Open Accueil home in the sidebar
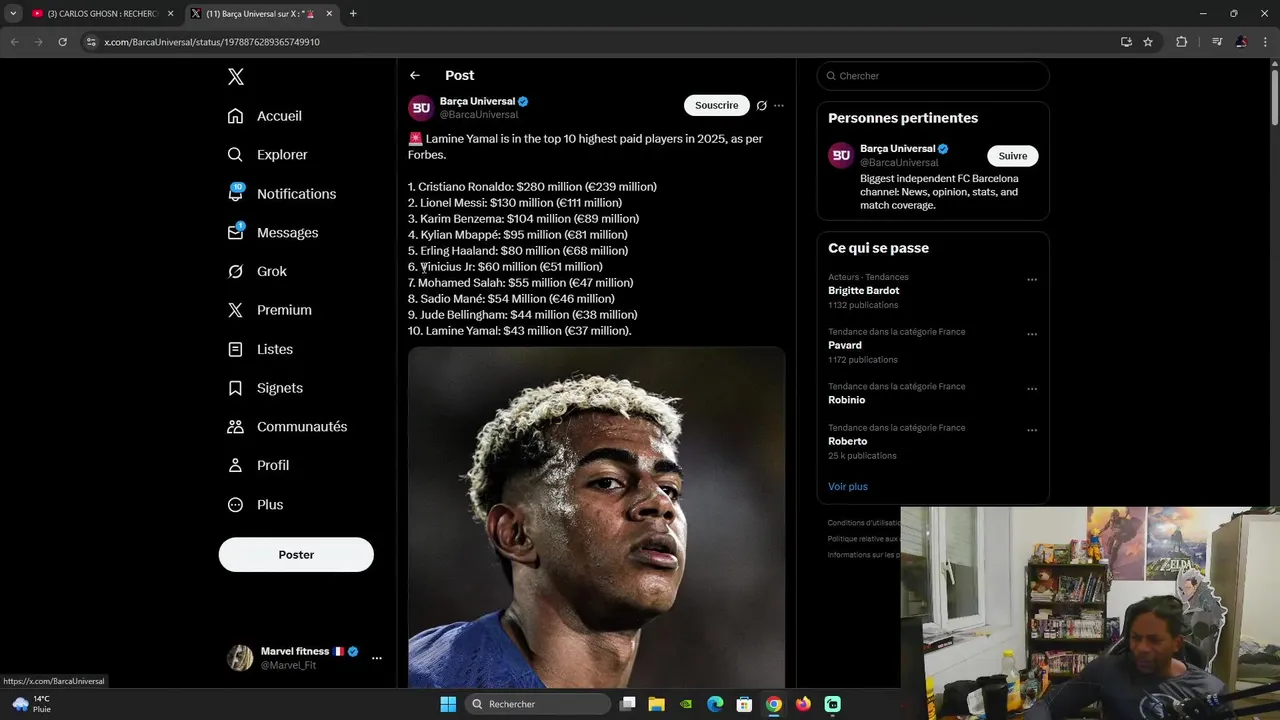Image resolution: width=1280 pixels, height=720 pixels. [265, 116]
